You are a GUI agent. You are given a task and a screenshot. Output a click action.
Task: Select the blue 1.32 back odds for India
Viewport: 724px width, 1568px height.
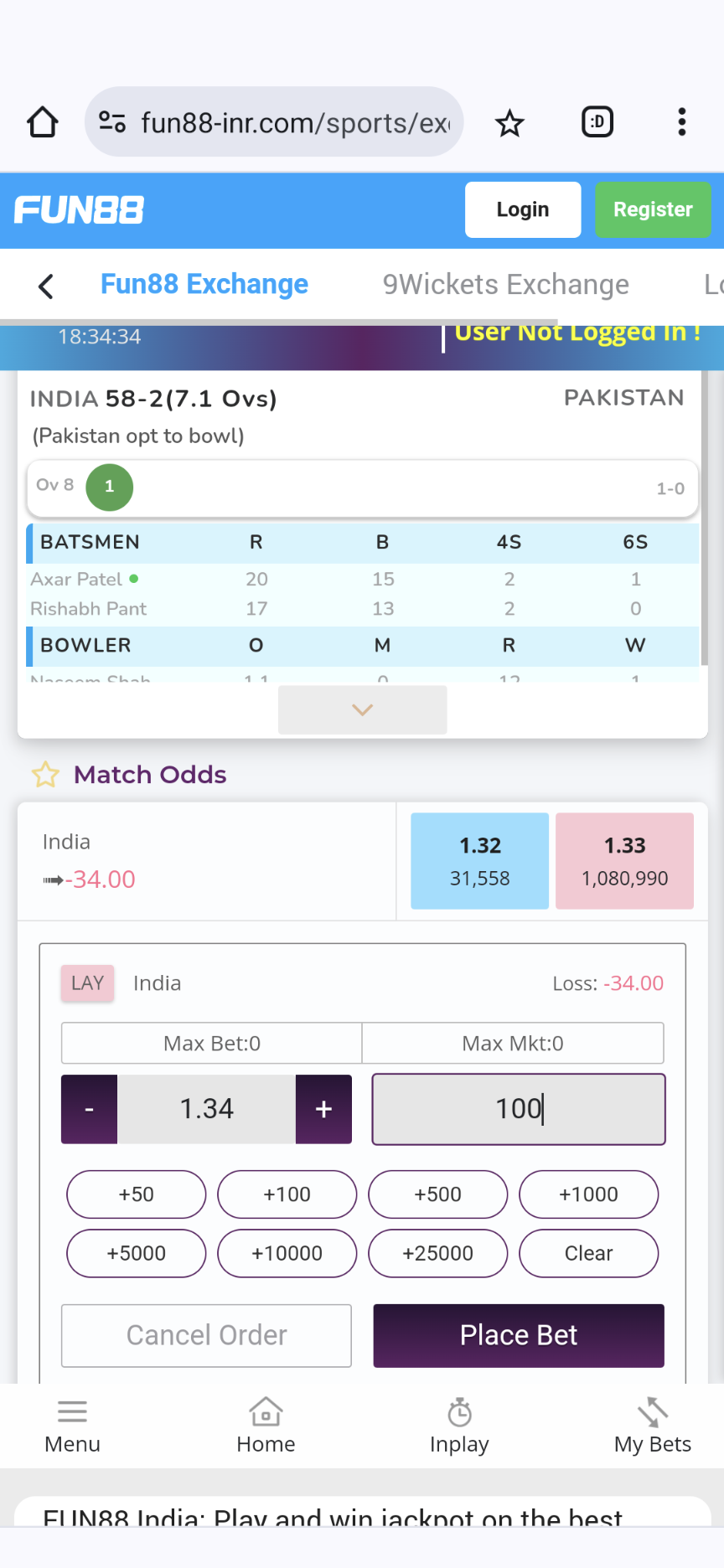point(479,860)
